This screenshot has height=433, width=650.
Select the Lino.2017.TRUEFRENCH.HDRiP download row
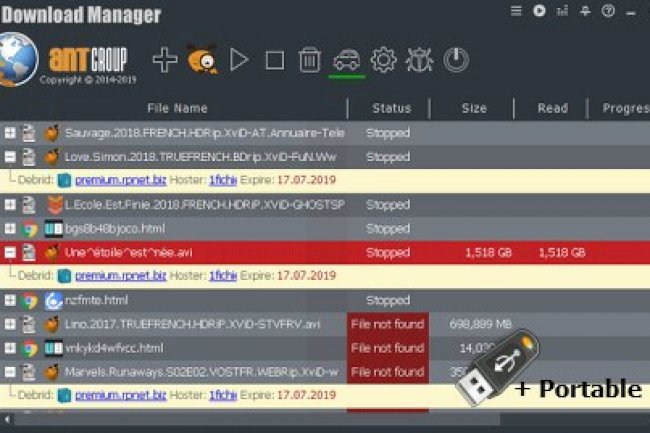point(325,324)
